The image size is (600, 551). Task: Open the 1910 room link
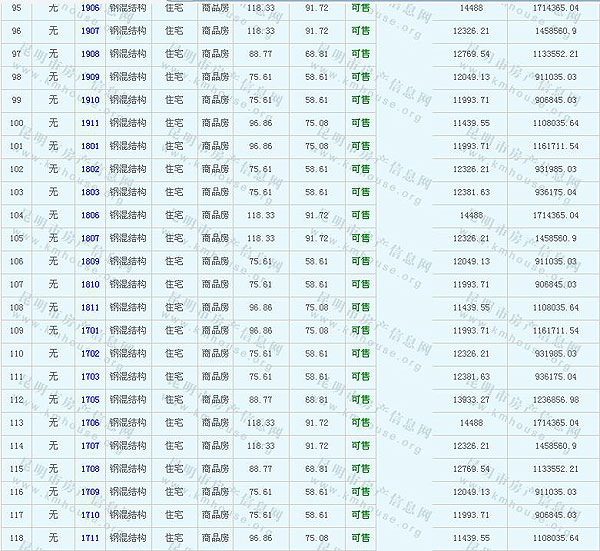(x=90, y=100)
